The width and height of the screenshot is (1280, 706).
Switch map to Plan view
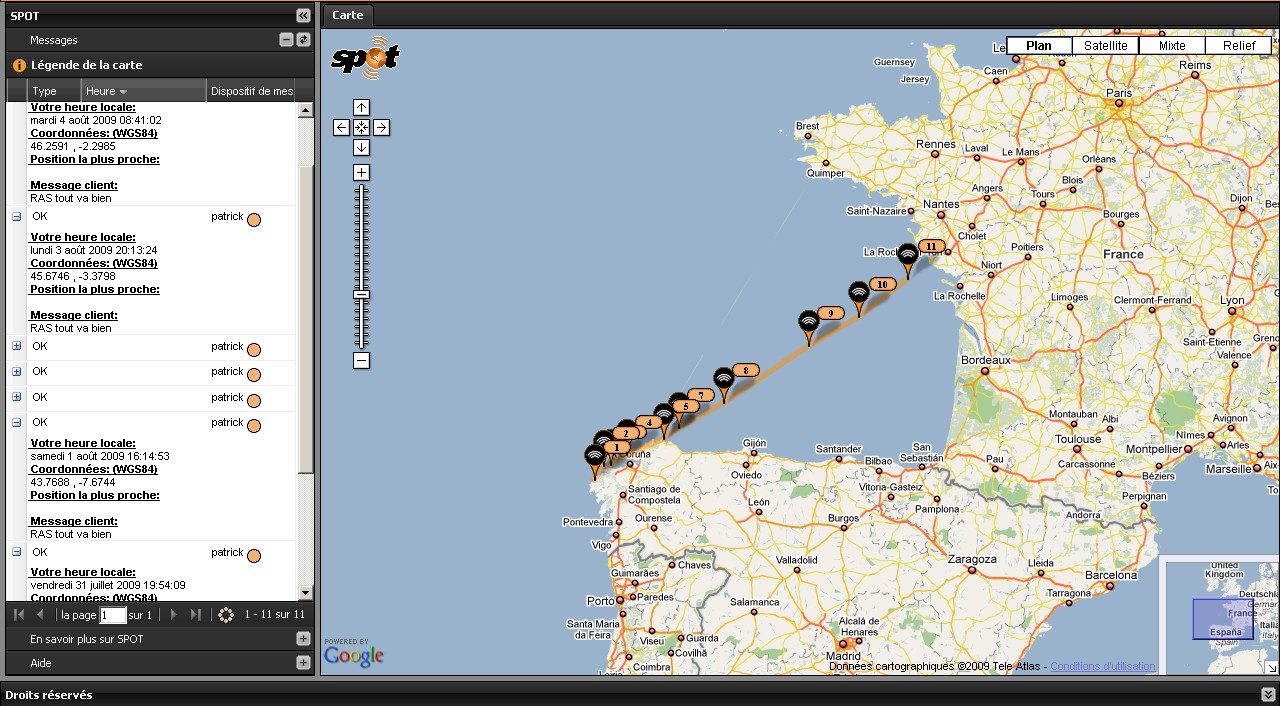(1039, 46)
